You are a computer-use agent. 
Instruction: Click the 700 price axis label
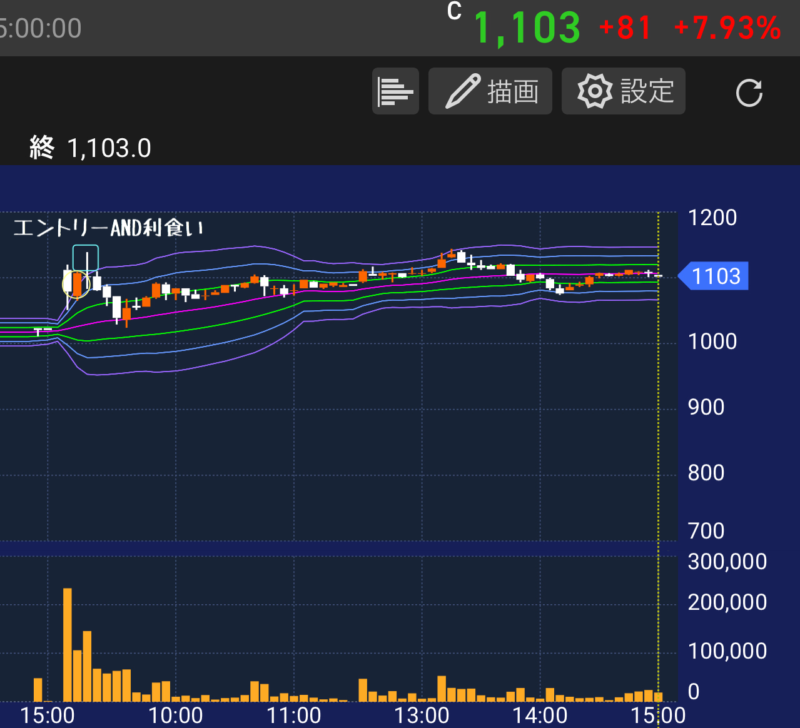[706, 531]
